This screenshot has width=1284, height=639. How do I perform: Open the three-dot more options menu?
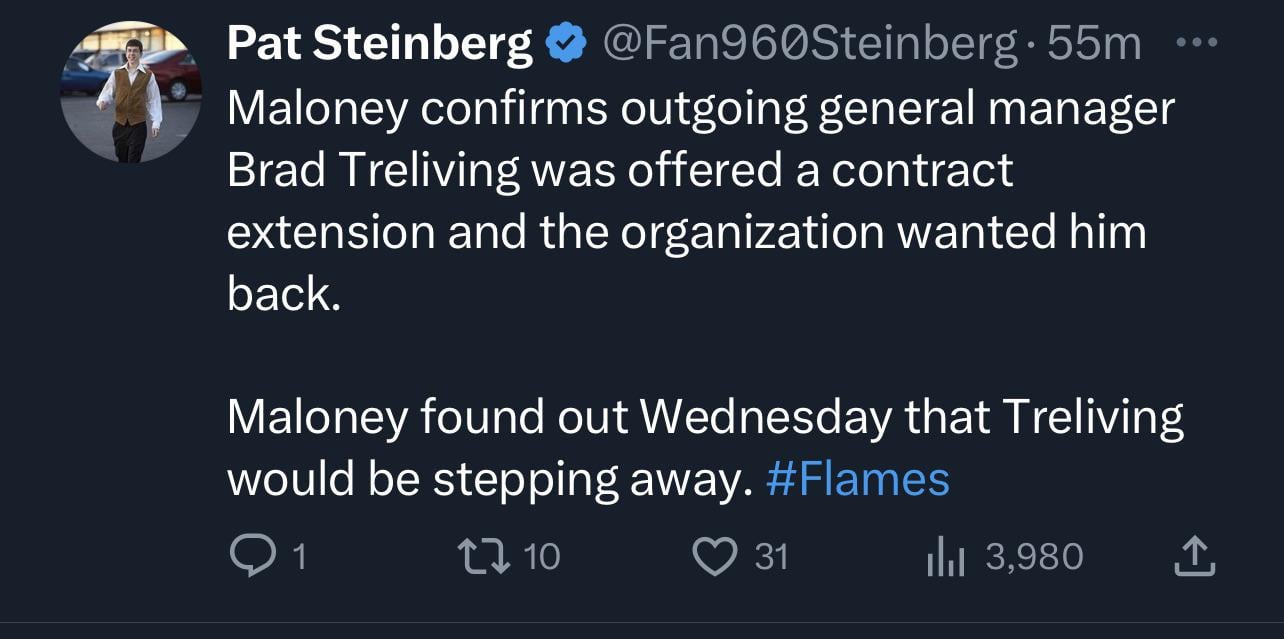point(1194,44)
